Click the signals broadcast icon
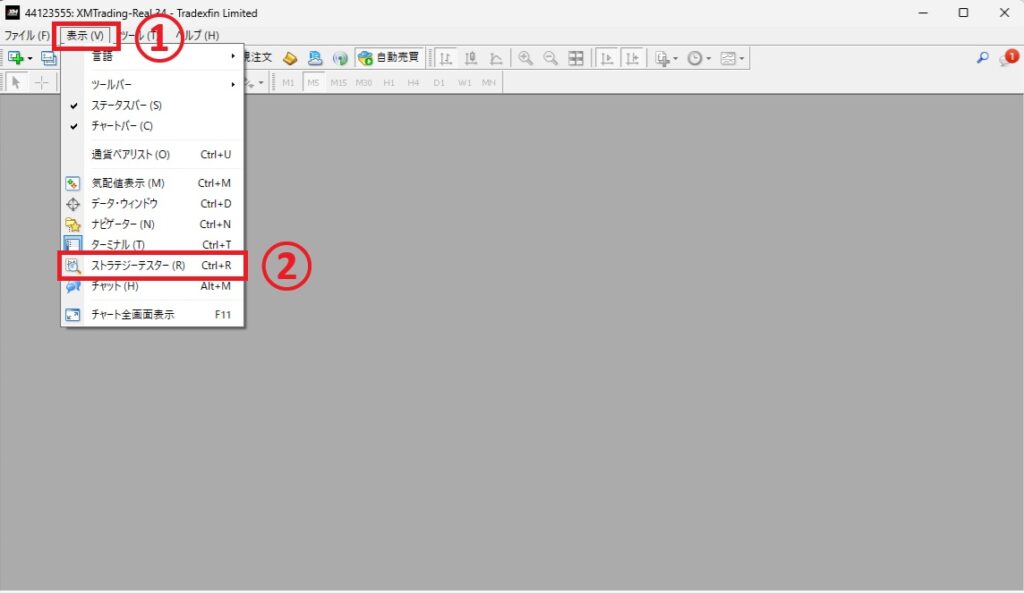 340,58
